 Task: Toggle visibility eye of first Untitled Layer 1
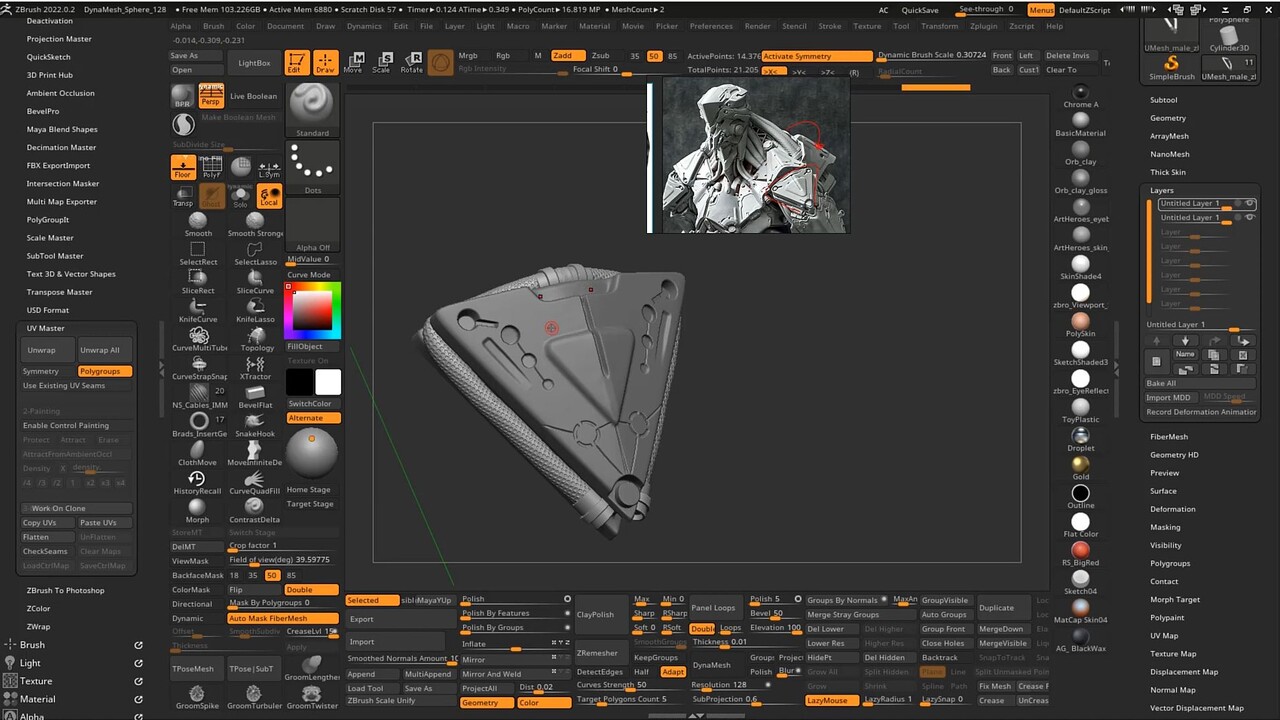(1250, 204)
